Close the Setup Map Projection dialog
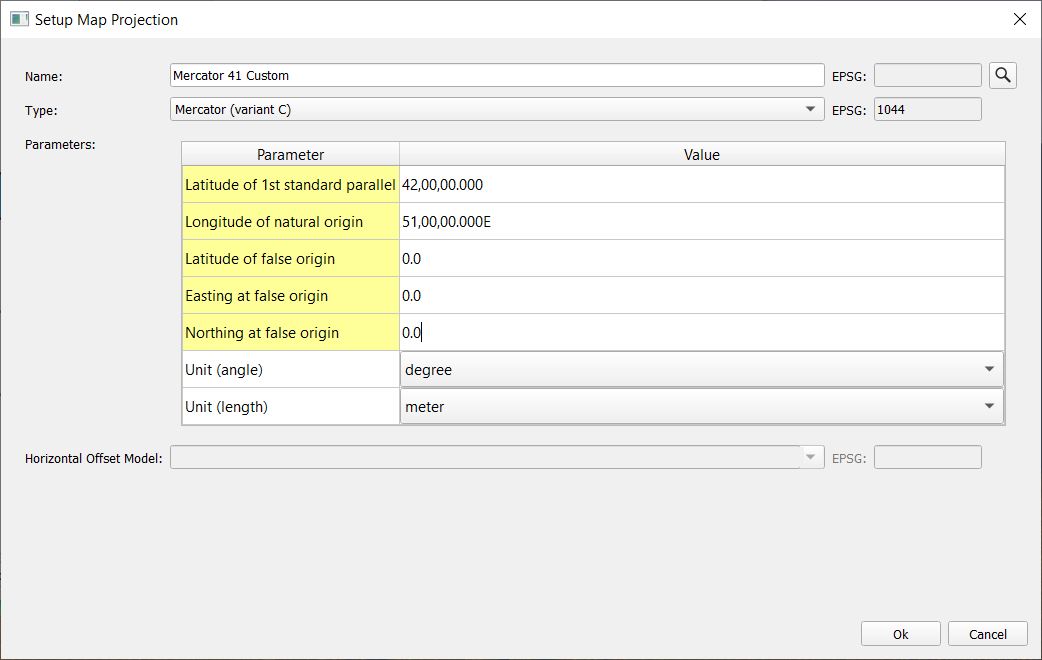 pos(1019,19)
